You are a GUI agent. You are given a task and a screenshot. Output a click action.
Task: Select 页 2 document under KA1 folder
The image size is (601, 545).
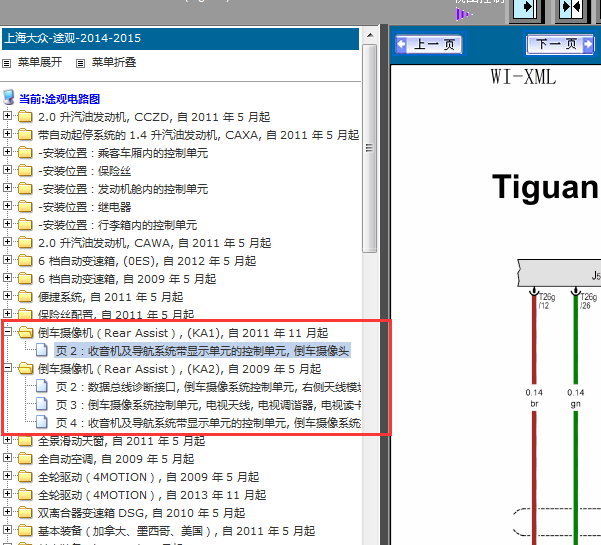tap(202, 351)
